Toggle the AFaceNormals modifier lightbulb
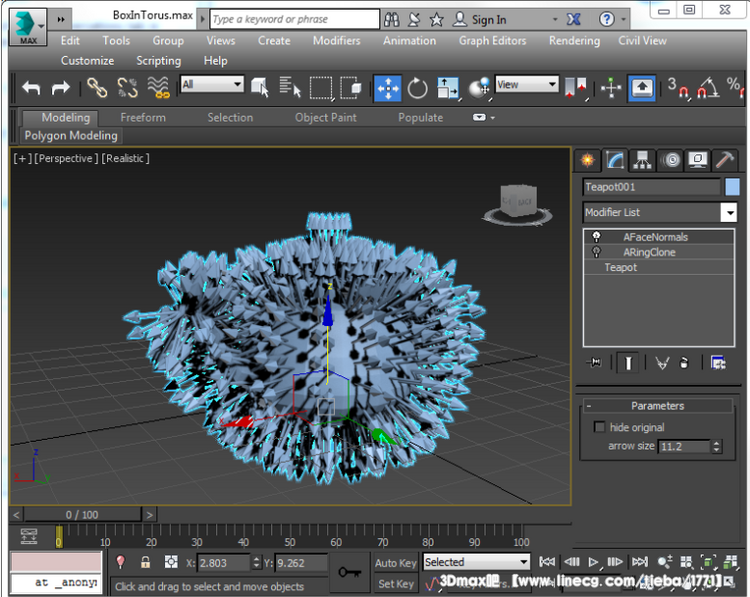Image resolution: width=750 pixels, height=597 pixels. (596, 236)
